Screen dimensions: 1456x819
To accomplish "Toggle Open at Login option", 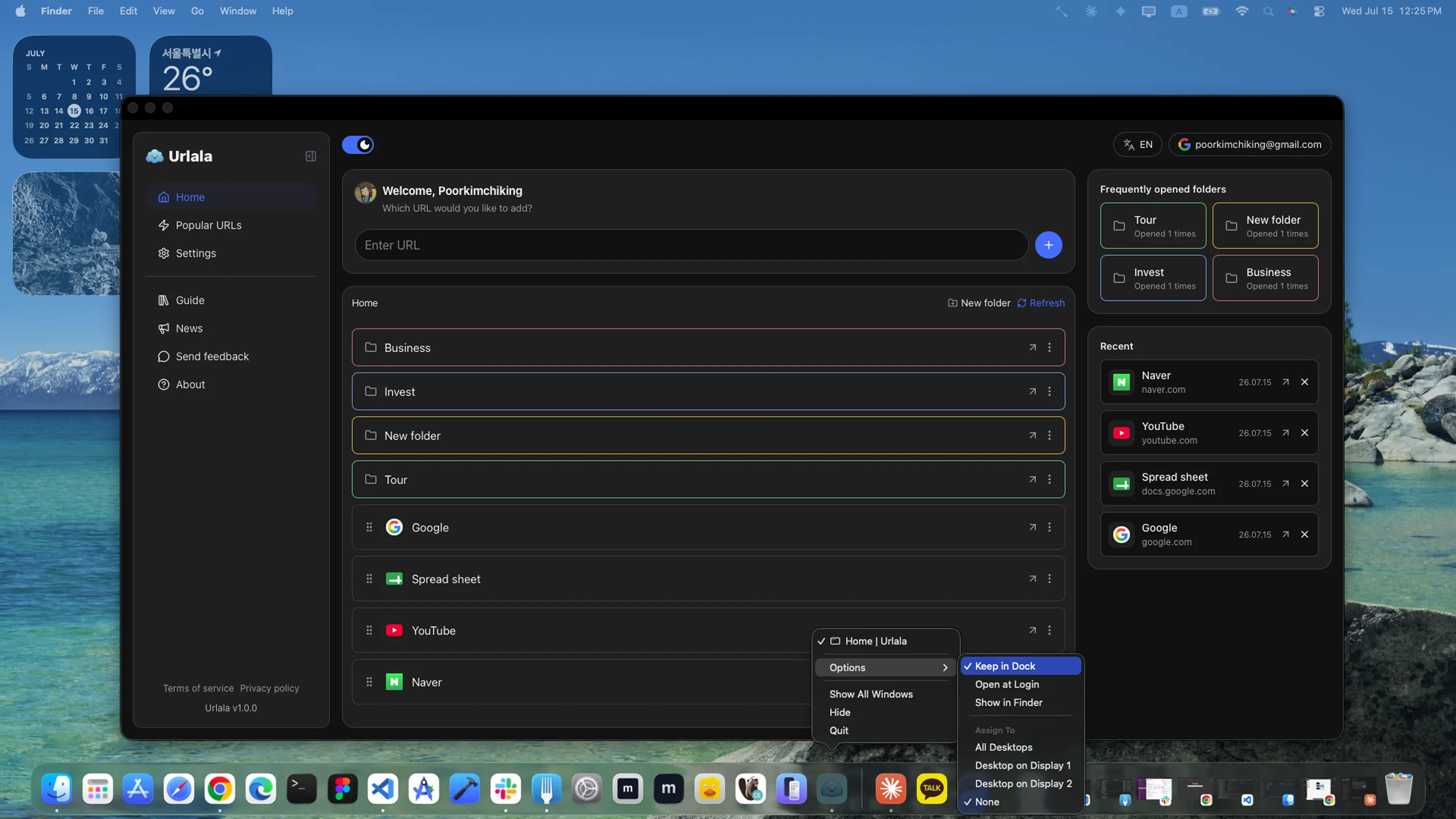I will (1021, 684).
